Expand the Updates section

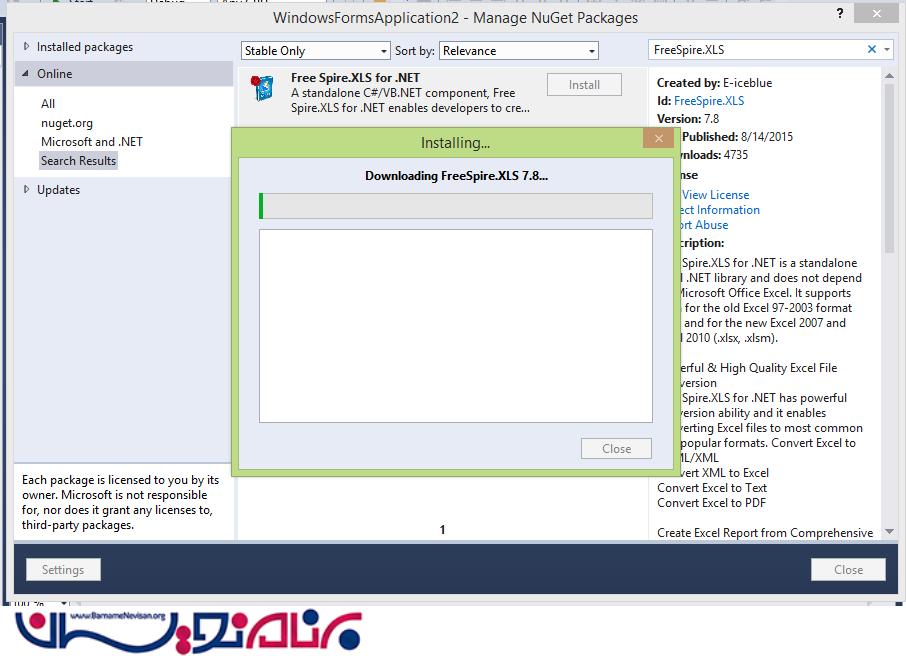click(x=26, y=190)
